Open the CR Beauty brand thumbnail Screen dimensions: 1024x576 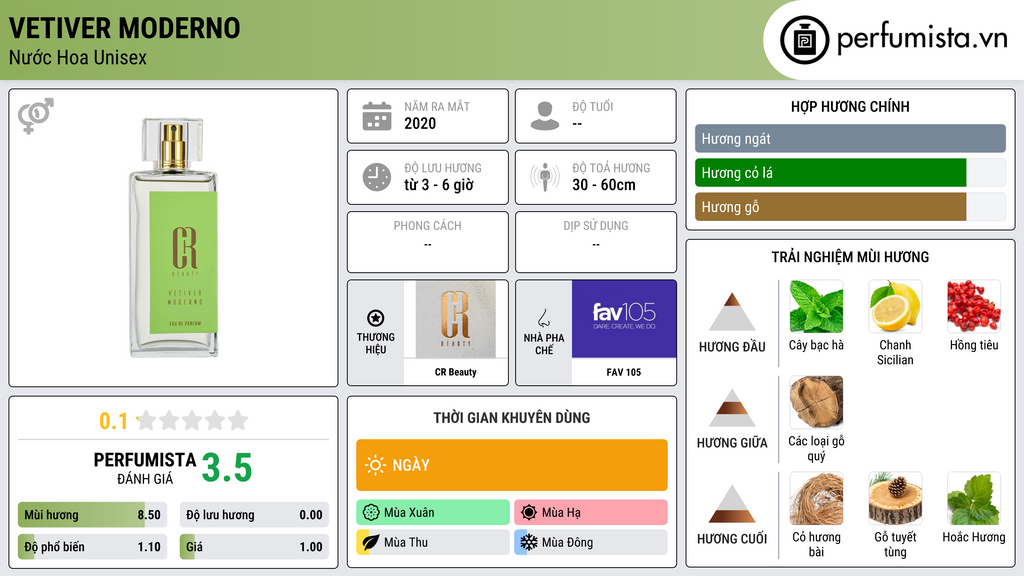click(456, 320)
